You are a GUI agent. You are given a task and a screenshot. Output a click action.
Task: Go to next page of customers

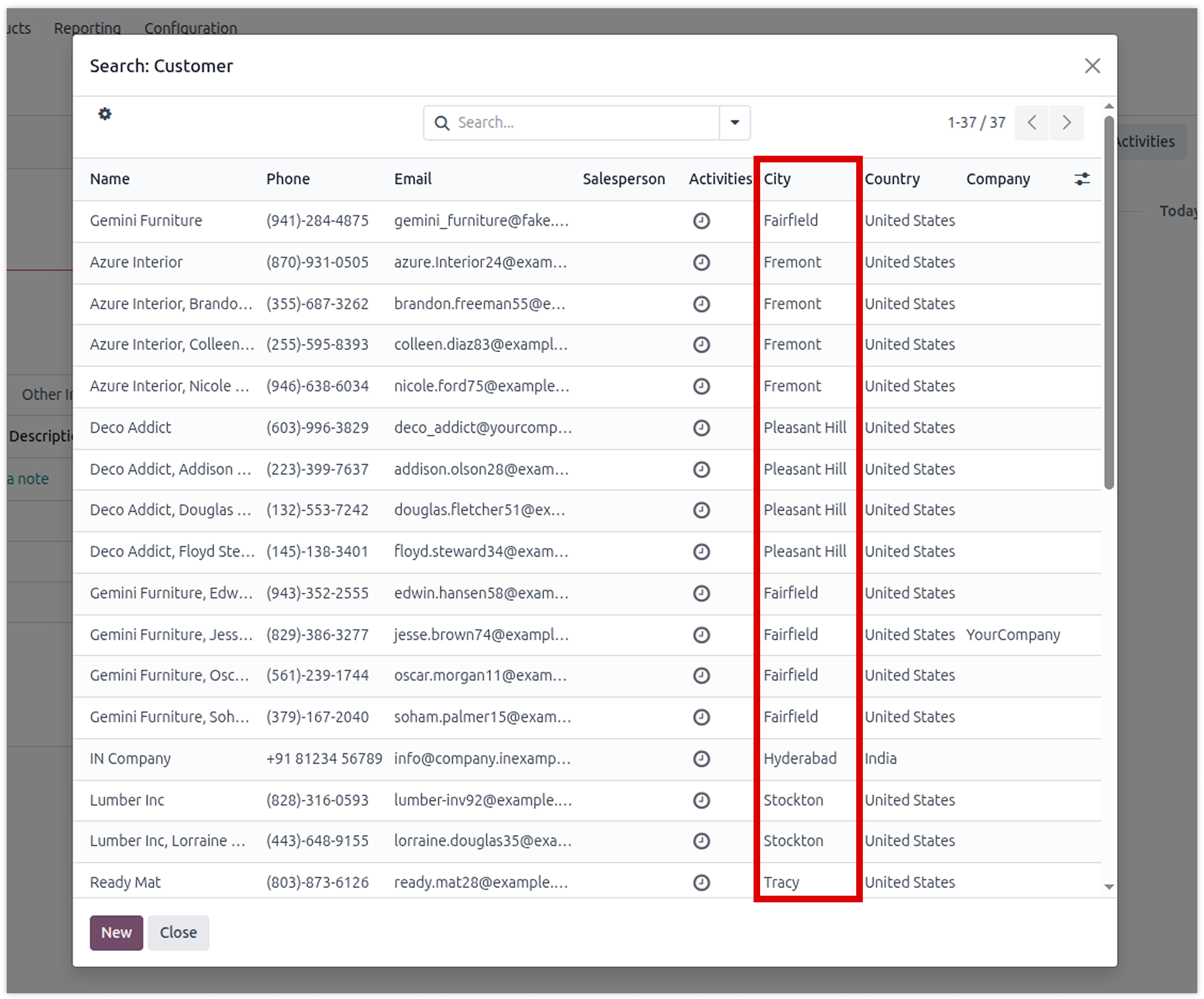point(1067,122)
